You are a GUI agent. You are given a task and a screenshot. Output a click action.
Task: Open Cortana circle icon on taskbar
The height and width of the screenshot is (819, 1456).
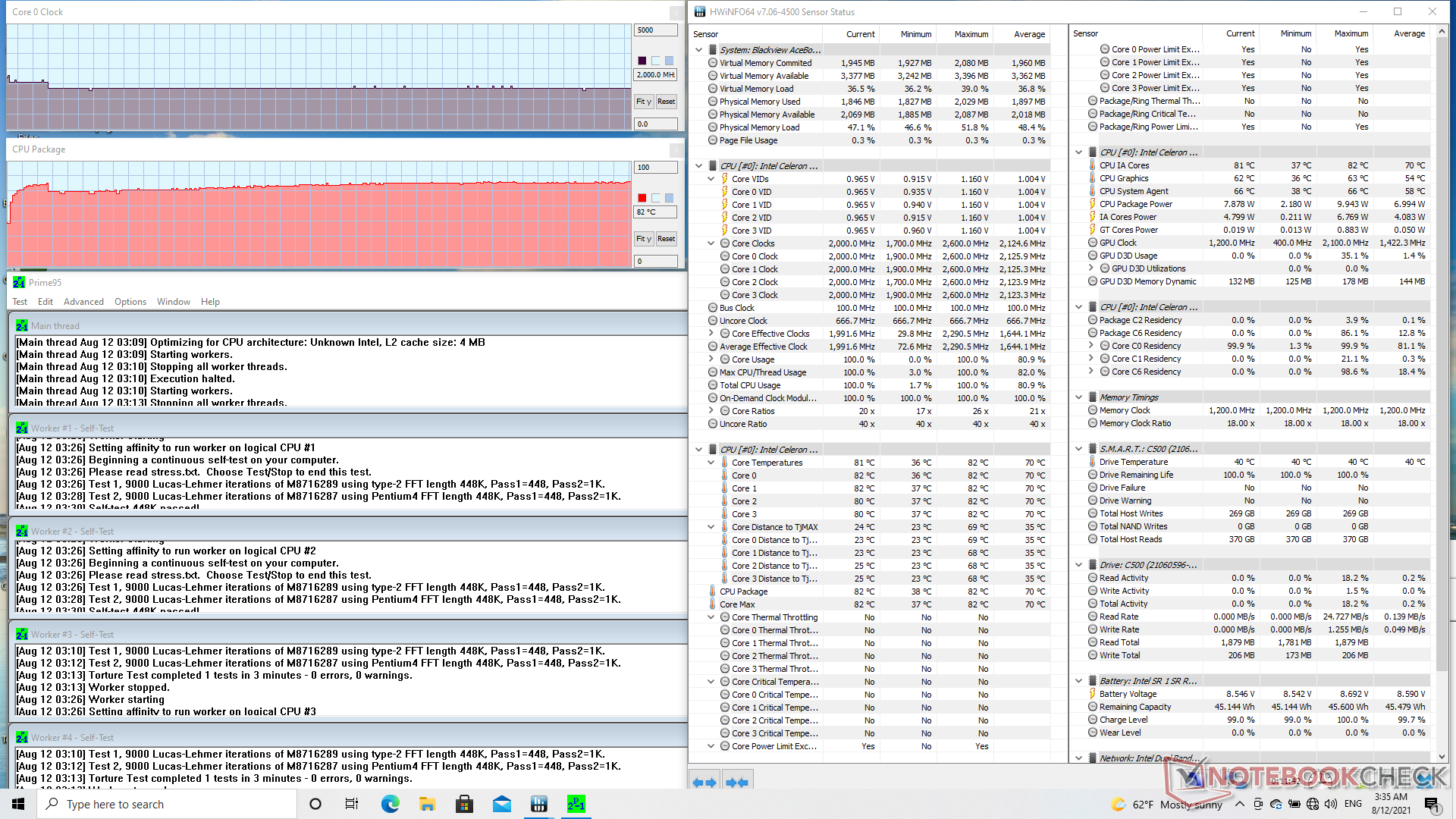(x=315, y=804)
